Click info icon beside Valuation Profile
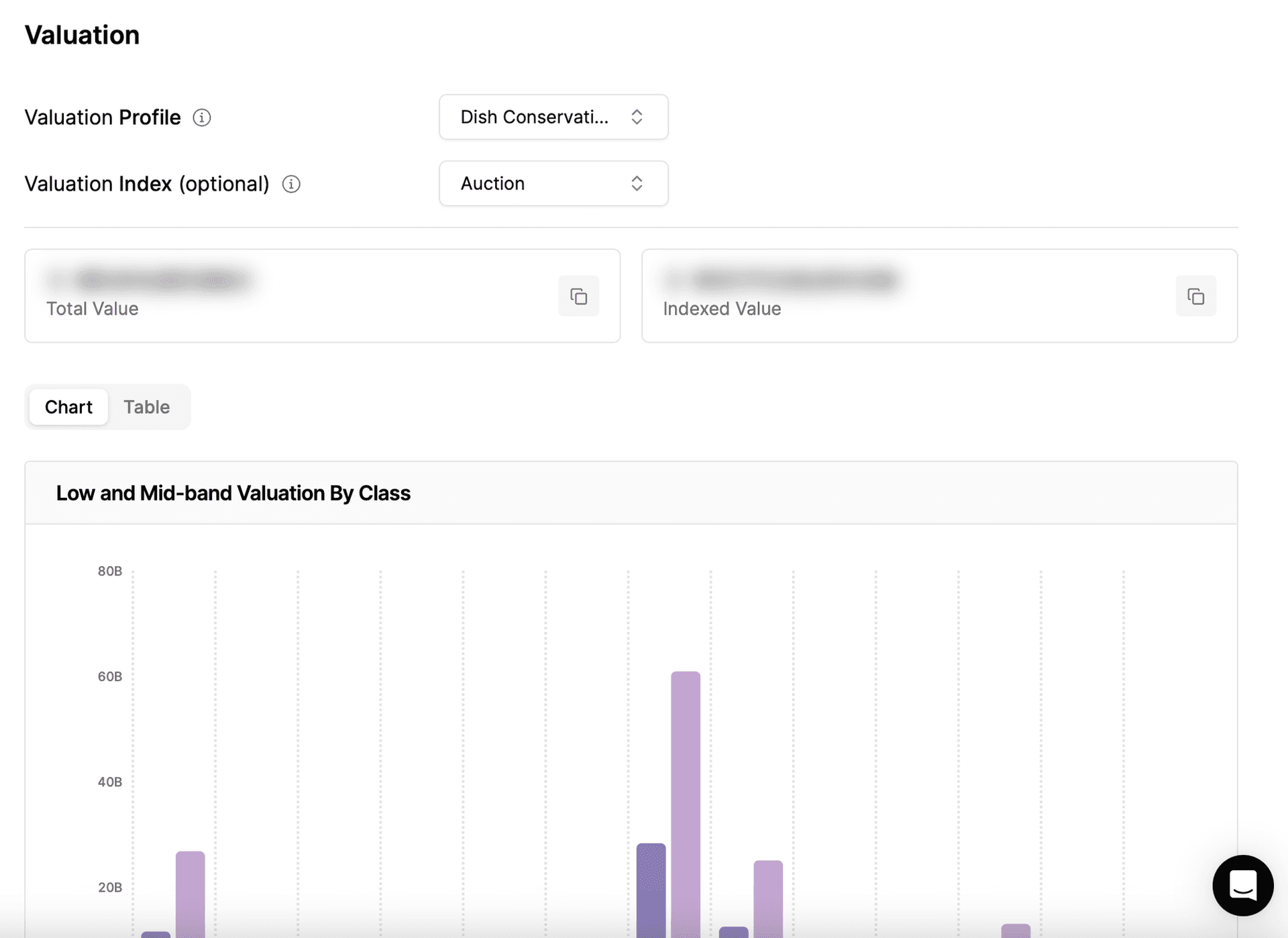The image size is (1288, 938). (202, 117)
